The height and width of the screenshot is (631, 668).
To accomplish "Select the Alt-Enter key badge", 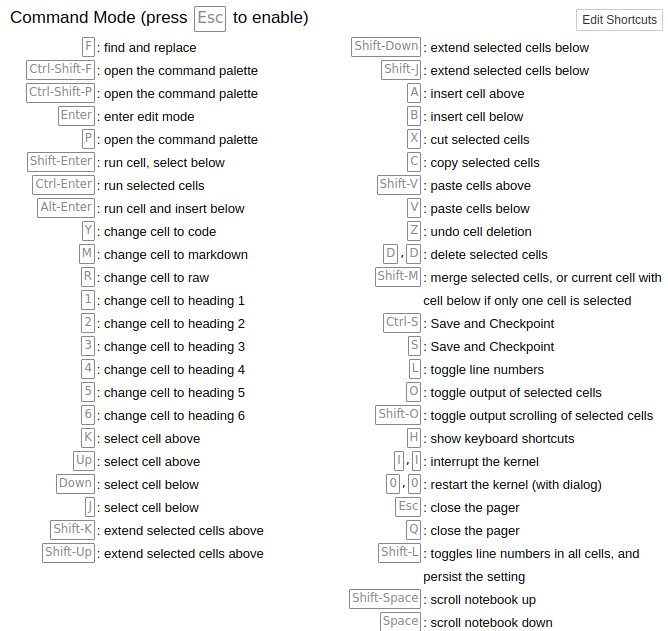I will pos(66,208).
